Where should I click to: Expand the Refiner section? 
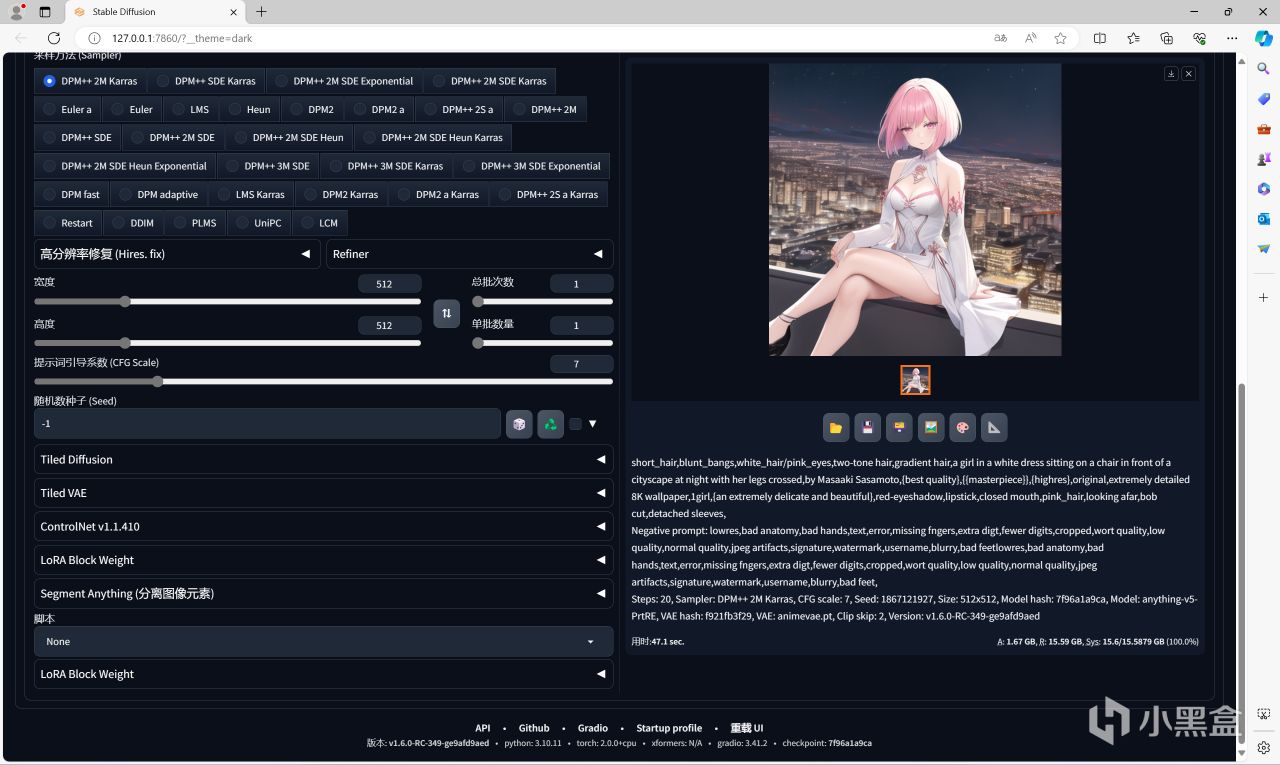coord(470,254)
